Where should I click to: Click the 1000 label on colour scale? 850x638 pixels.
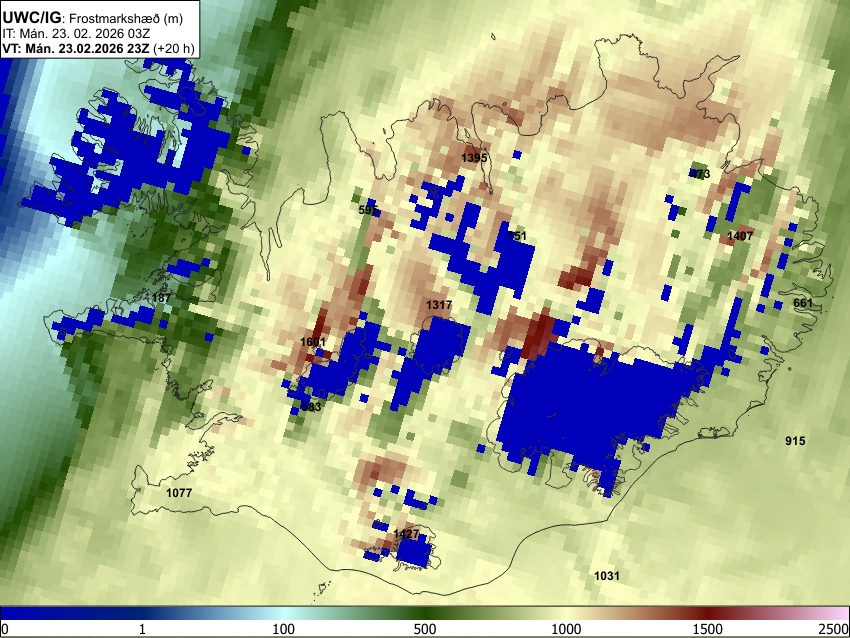566,629
